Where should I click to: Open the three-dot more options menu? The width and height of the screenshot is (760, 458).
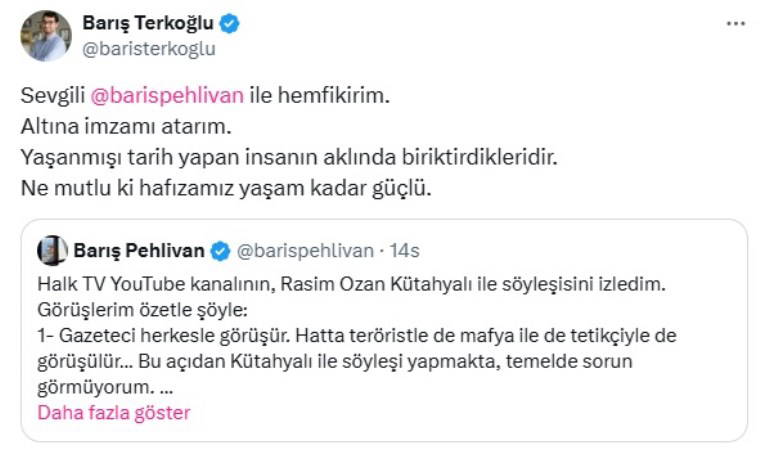[735, 24]
